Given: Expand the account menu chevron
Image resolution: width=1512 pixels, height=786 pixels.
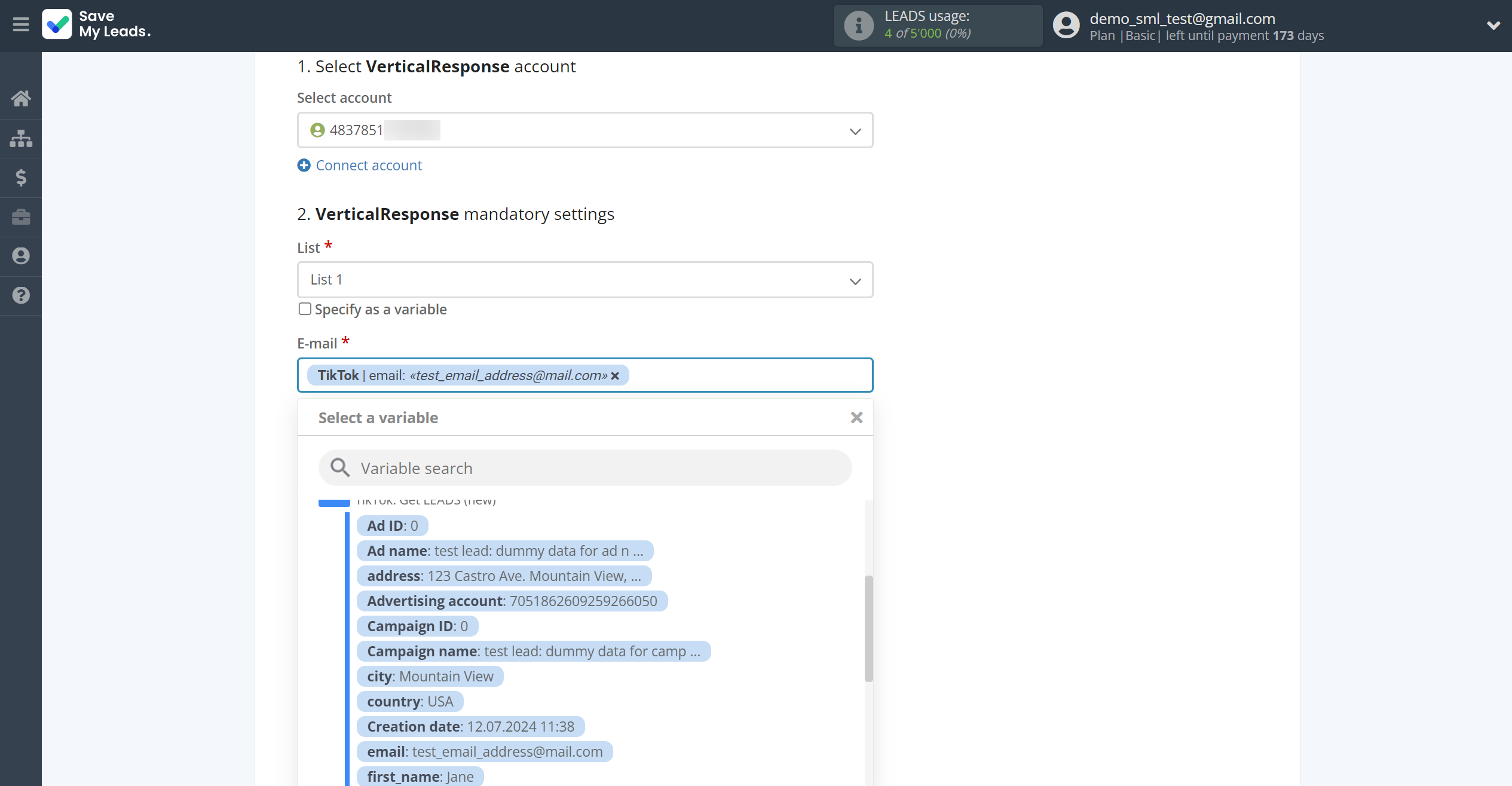Looking at the screenshot, I should [1493, 26].
